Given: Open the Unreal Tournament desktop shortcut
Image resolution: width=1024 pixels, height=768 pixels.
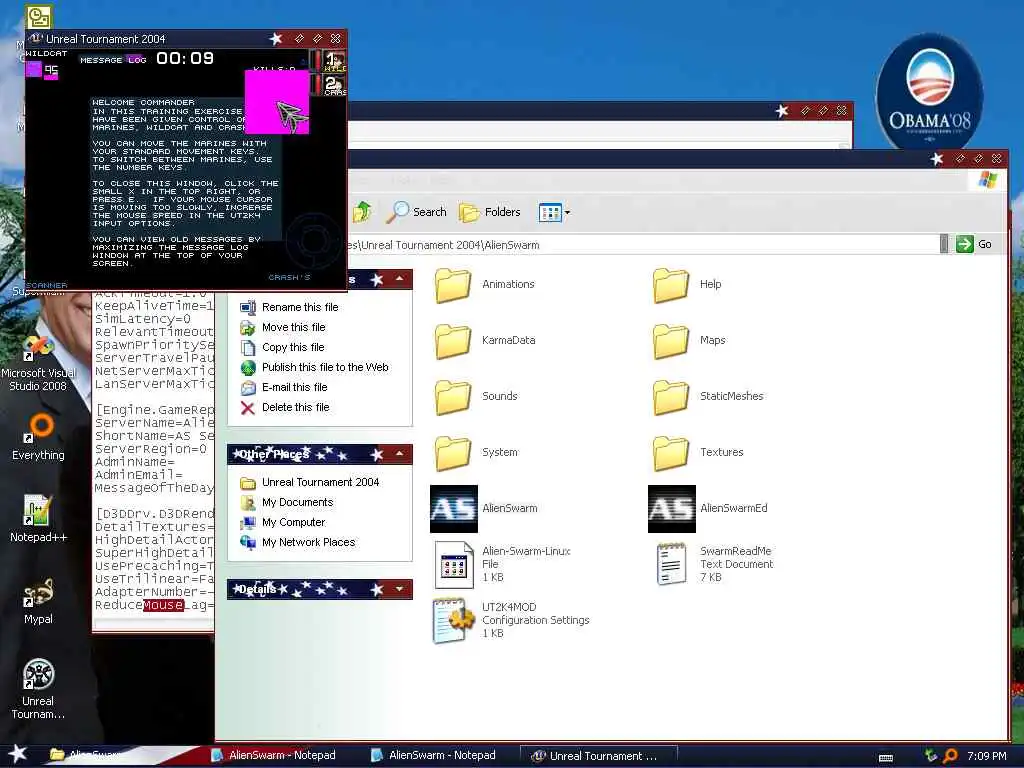Looking at the screenshot, I should [39, 689].
